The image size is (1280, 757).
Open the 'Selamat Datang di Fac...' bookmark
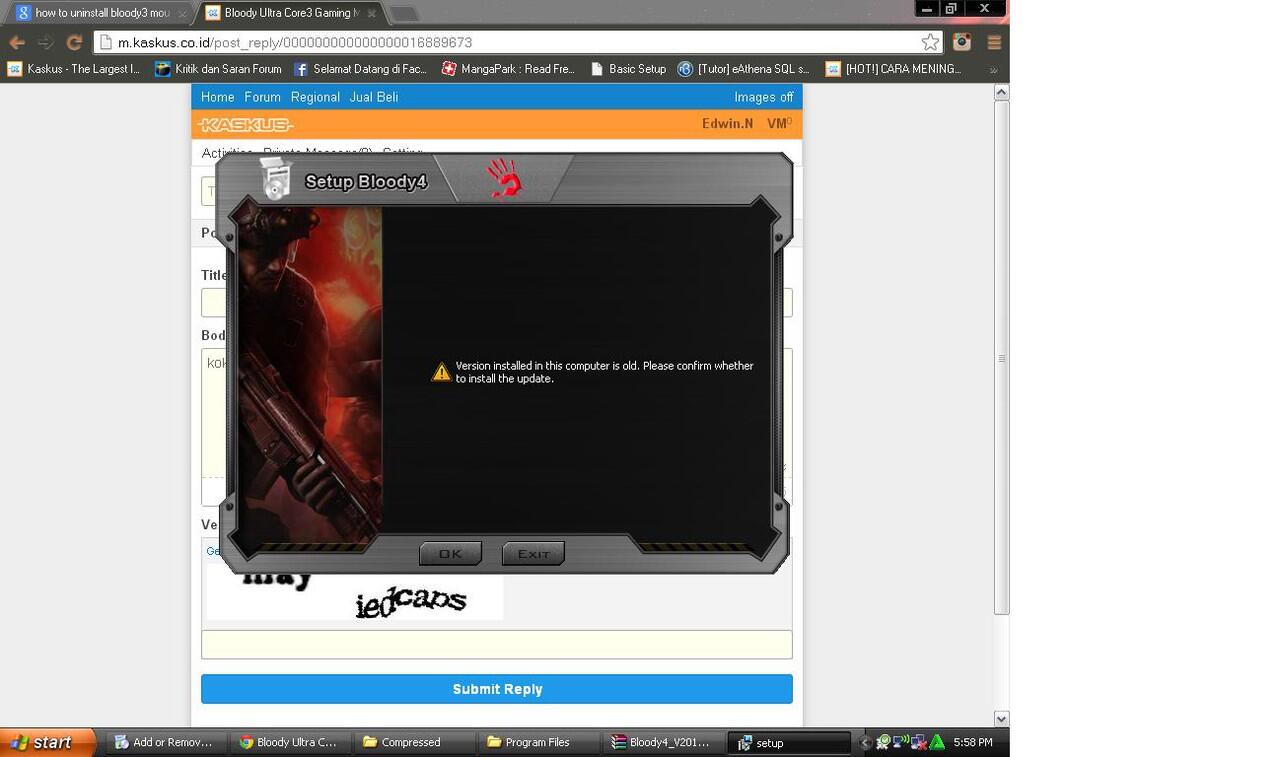pyautogui.click(x=360, y=69)
